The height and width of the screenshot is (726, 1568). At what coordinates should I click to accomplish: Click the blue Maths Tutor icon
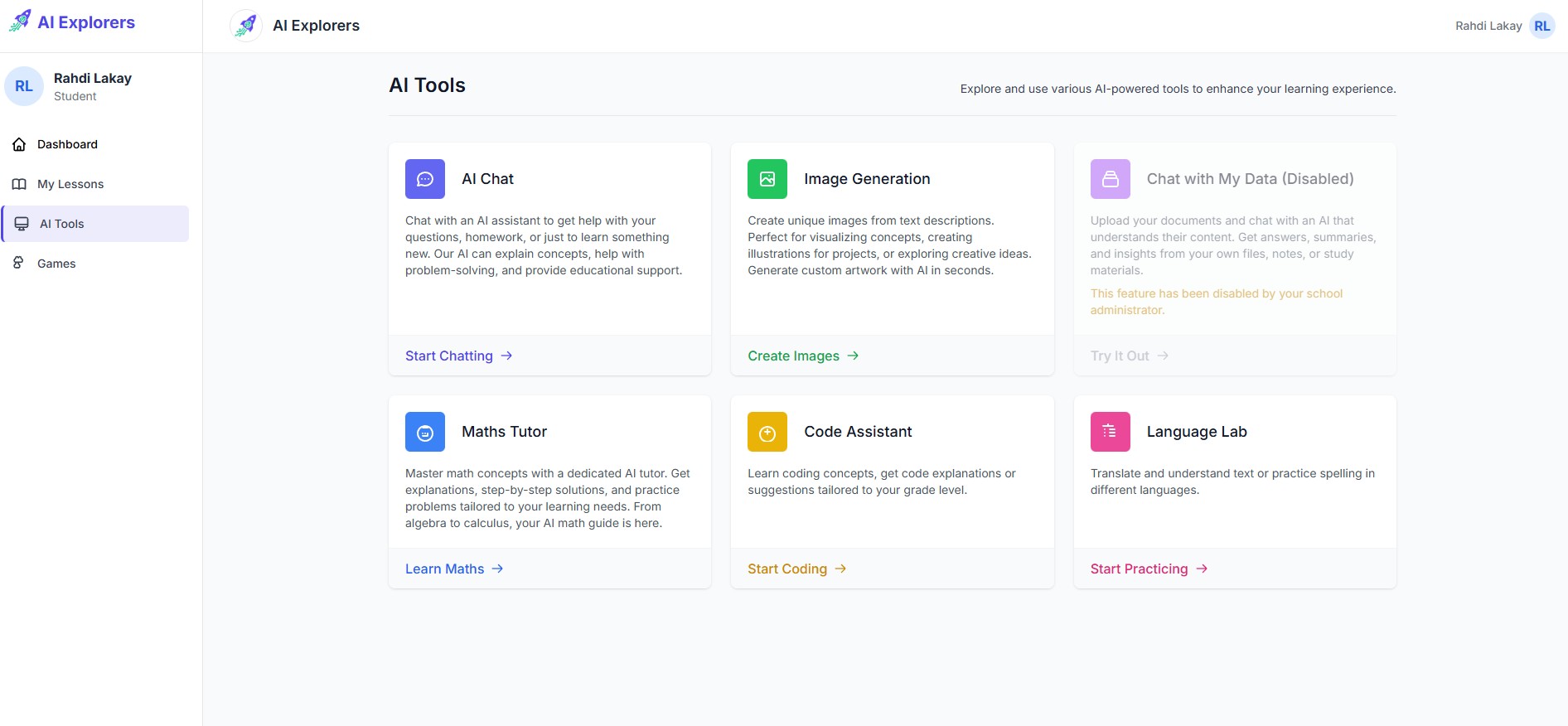(424, 432)
